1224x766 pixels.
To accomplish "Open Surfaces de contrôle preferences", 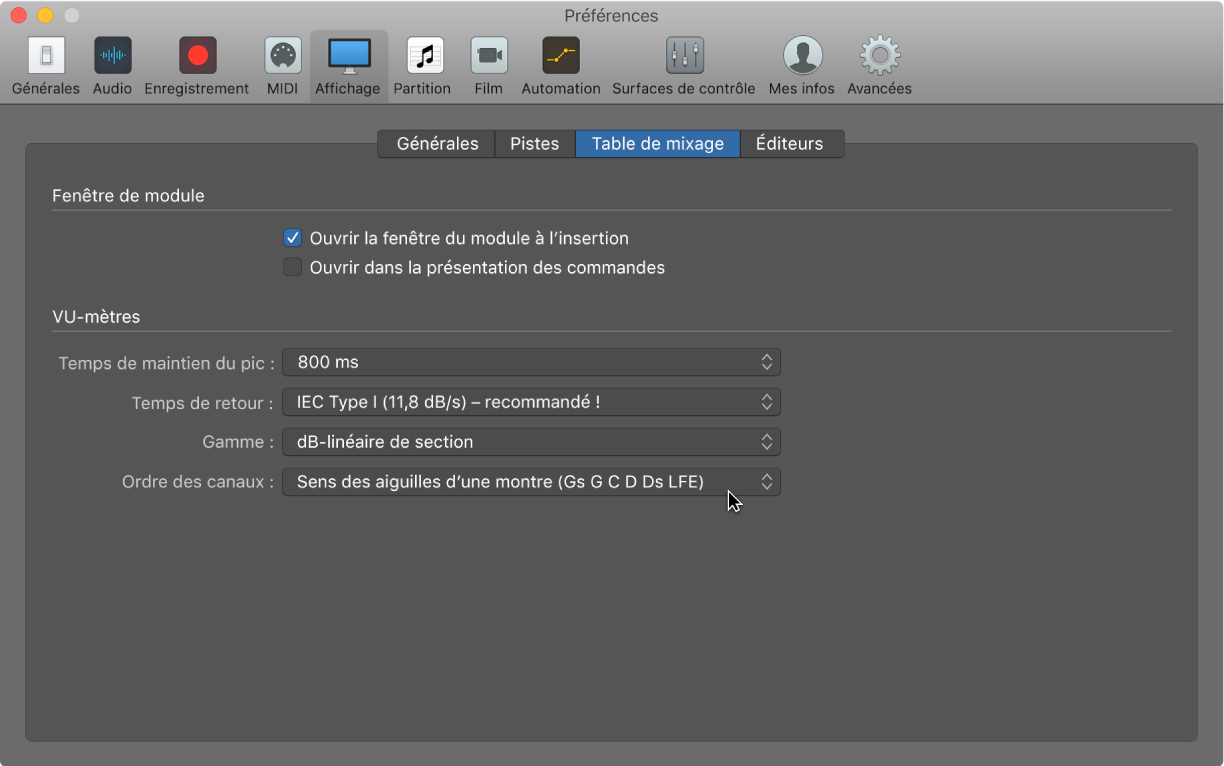I will tap(684, 56).
